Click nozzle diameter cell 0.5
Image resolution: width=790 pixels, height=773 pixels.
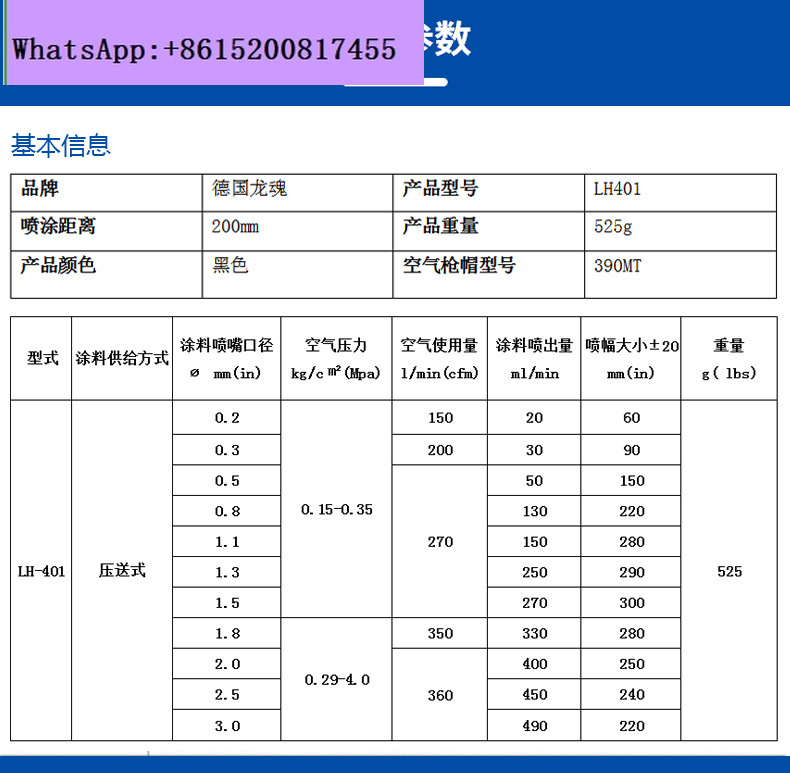(x=227, y=481)
